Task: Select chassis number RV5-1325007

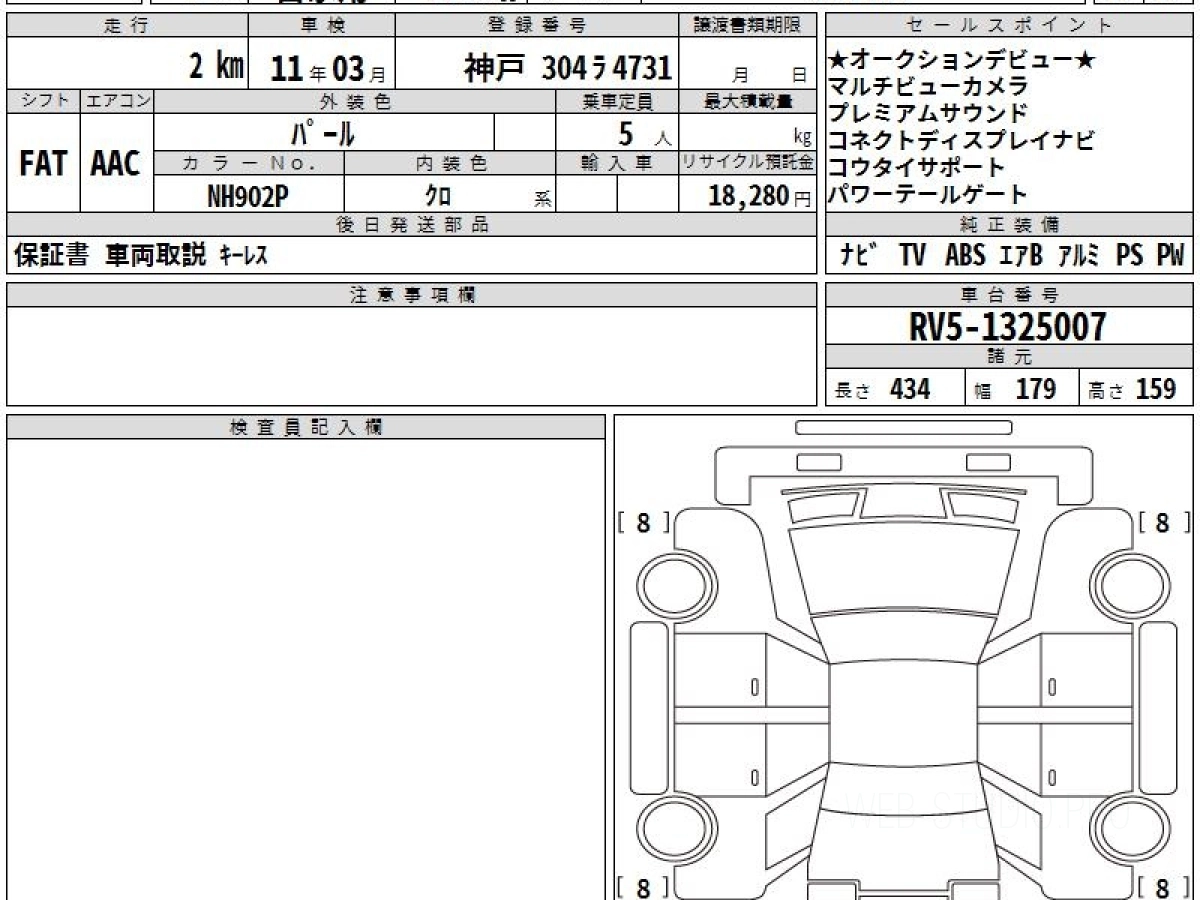Action: click(x=1007, y=327)
